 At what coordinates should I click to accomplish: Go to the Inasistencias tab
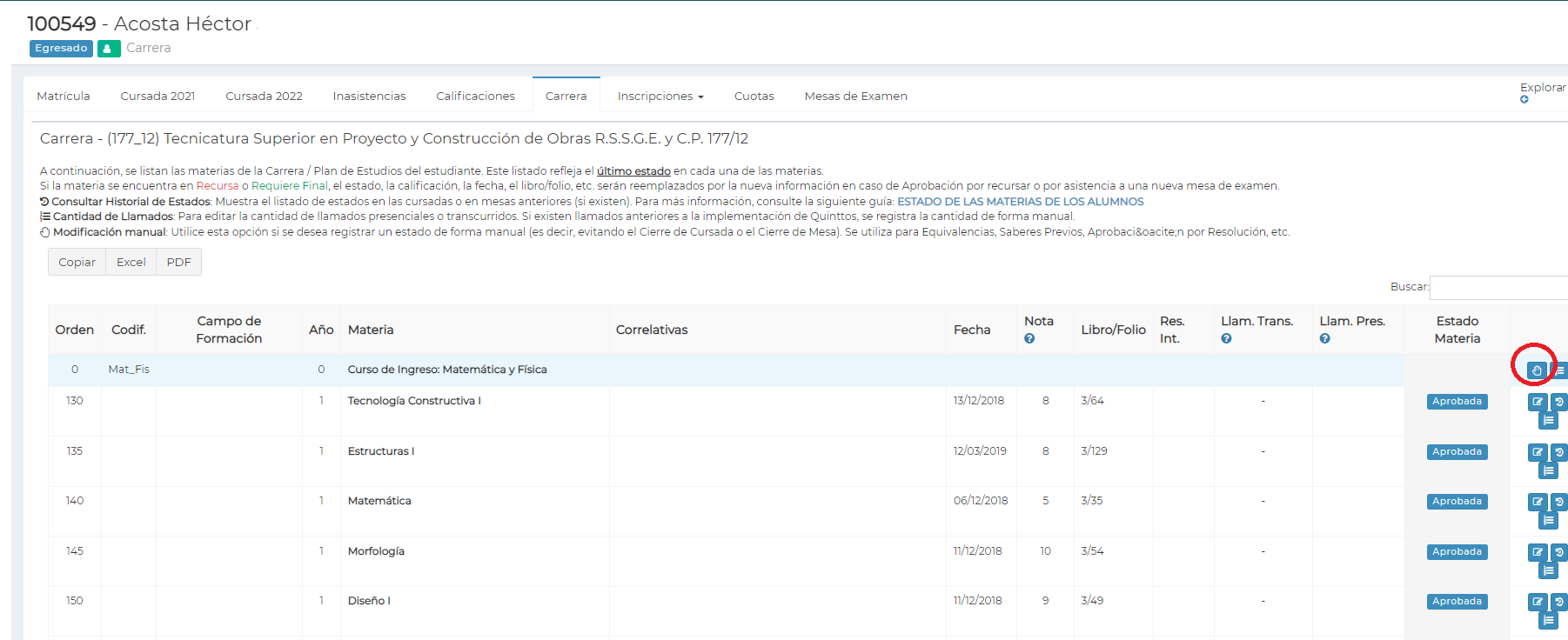pyautogui.click(x=369, y=97)
